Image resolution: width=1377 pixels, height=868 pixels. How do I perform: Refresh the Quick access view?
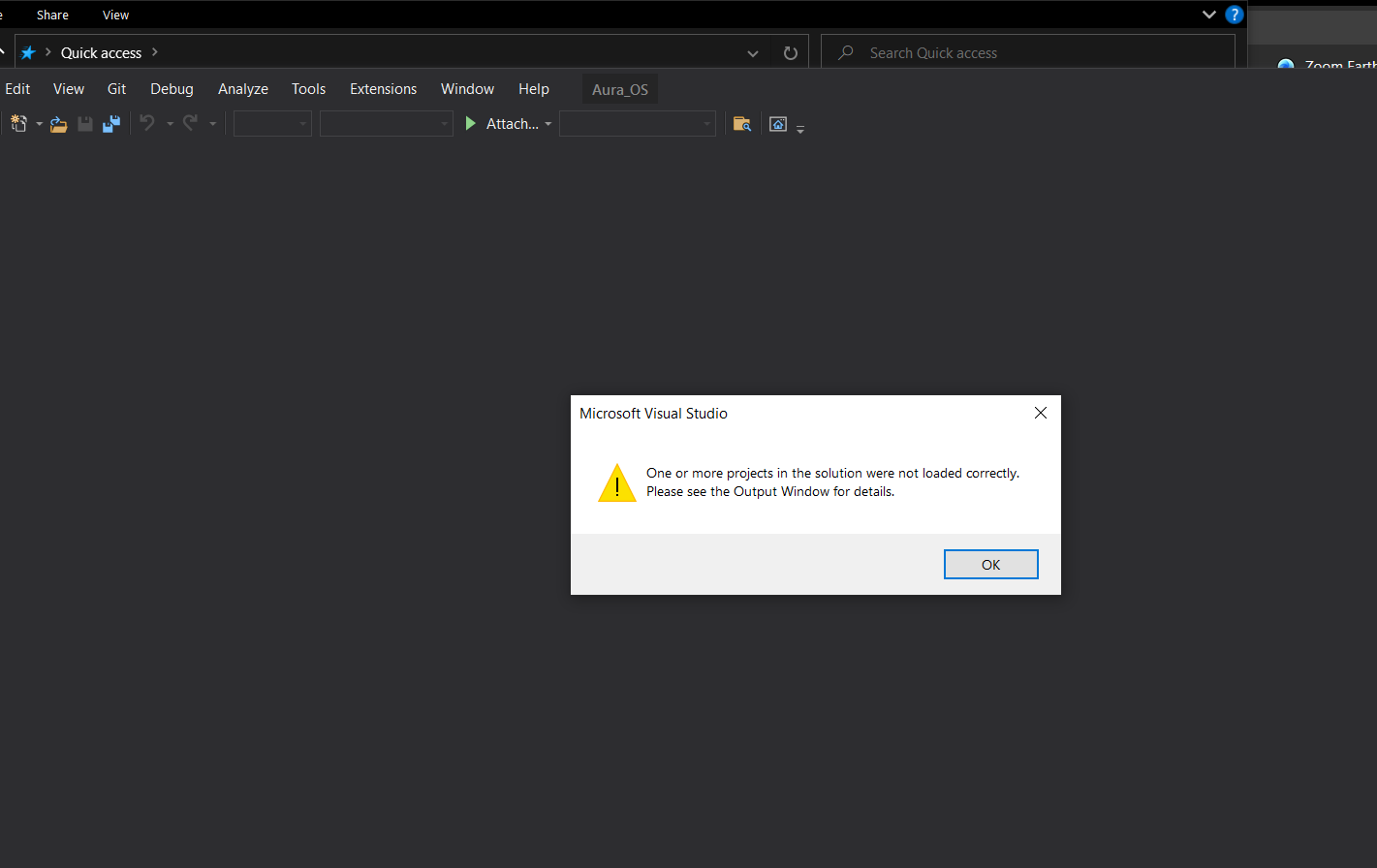[x=790, y=52]
